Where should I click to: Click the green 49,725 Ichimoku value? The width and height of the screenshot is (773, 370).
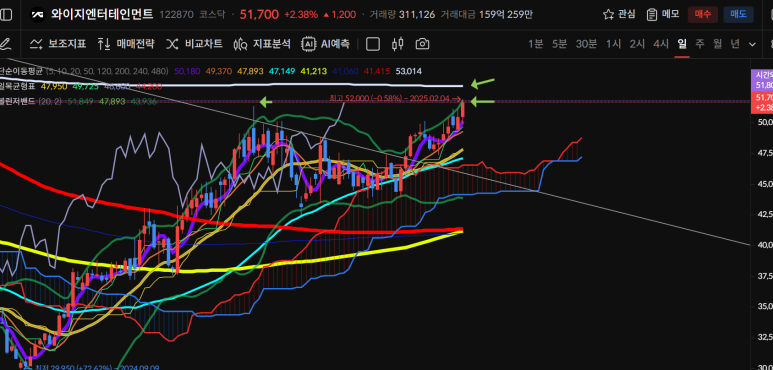[x=85, y=86]
